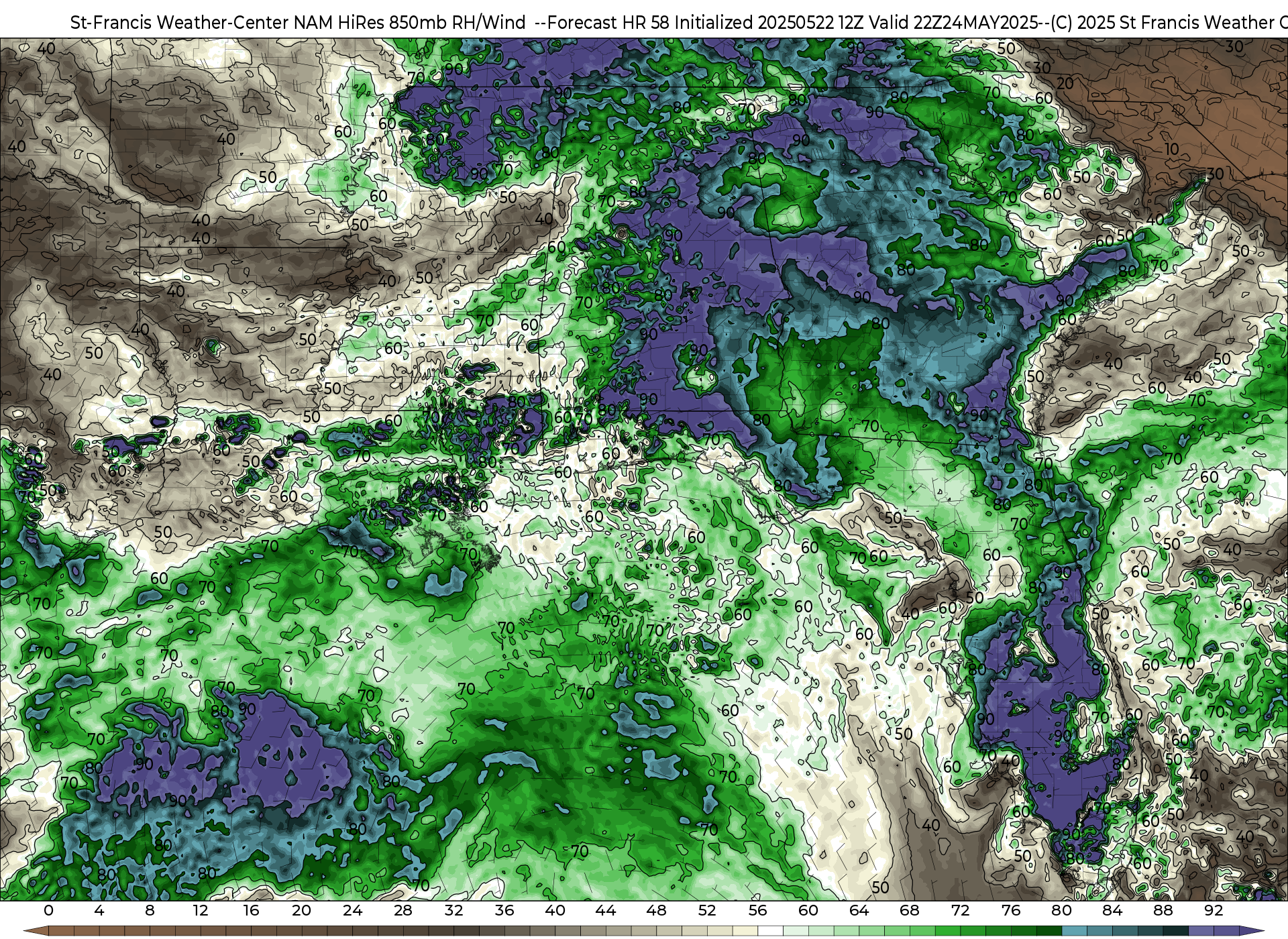Image resolution: width=1288 pixels, height=939 pixels.
Task: Click the '10' contour label in the brown area
Action: click(1171, 149)
